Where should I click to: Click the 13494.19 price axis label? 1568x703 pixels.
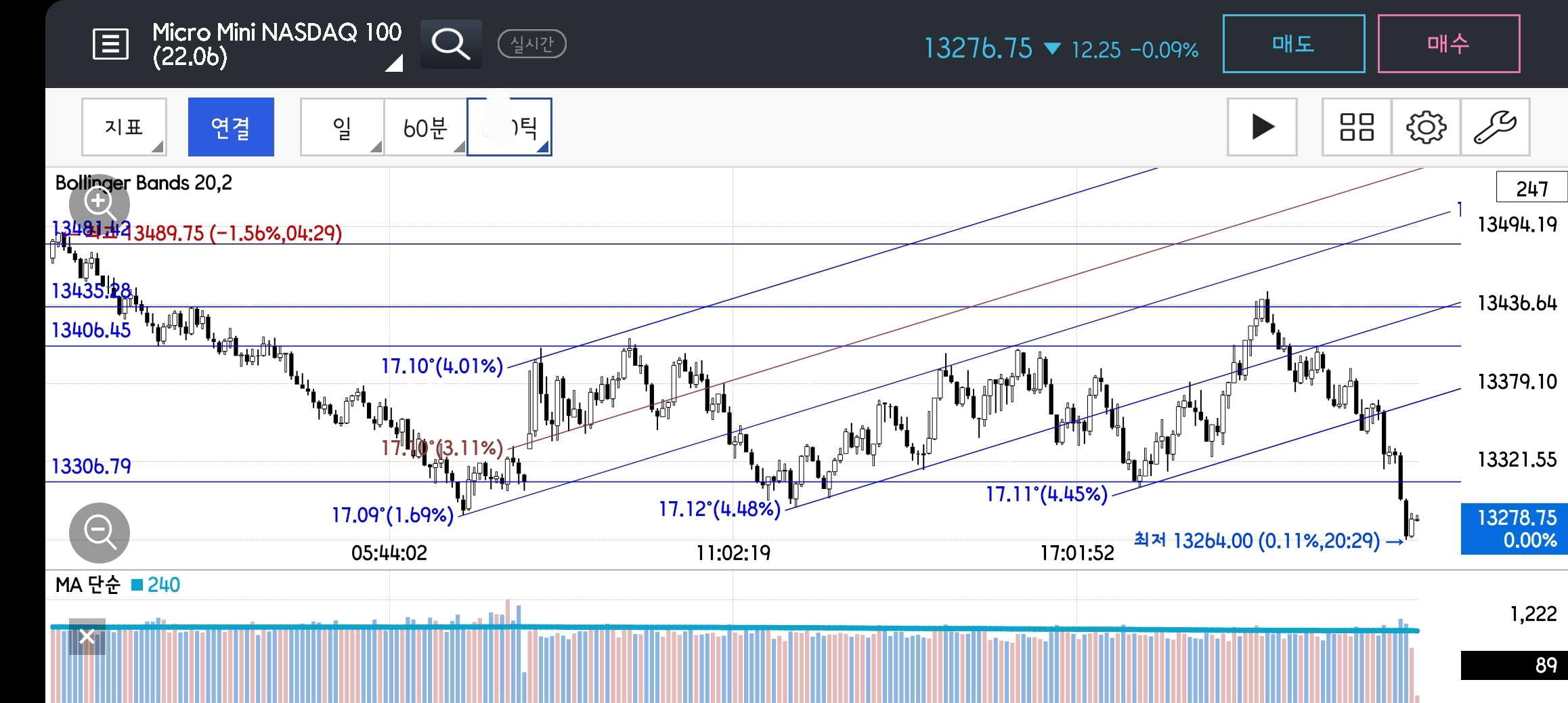[x=1517, y=224]
